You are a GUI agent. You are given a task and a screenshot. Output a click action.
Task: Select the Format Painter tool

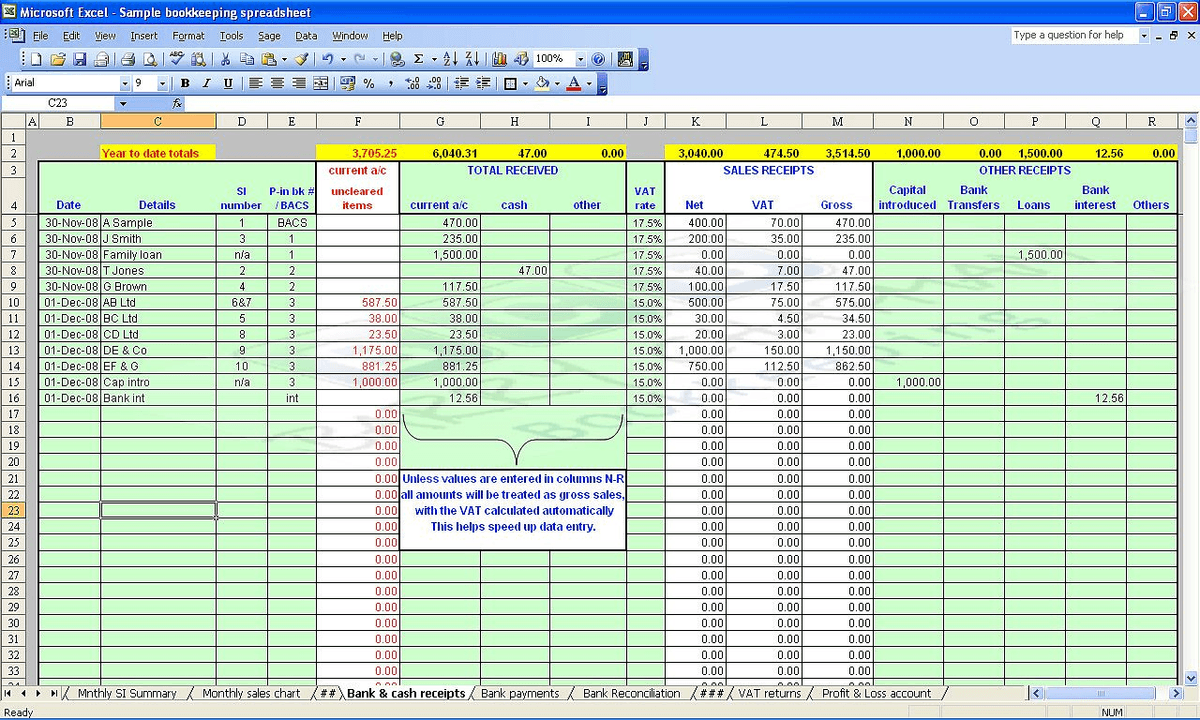(301, 59)
